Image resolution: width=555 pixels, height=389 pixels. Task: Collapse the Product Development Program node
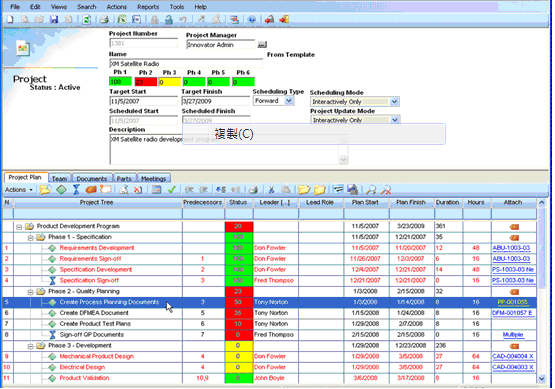point(19,227)
